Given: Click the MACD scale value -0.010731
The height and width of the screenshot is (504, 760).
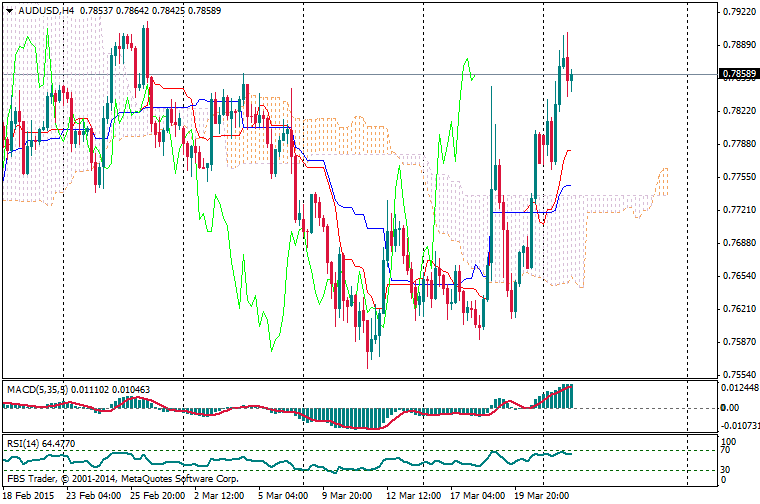Looking at the screenshot, I should 740,425.
